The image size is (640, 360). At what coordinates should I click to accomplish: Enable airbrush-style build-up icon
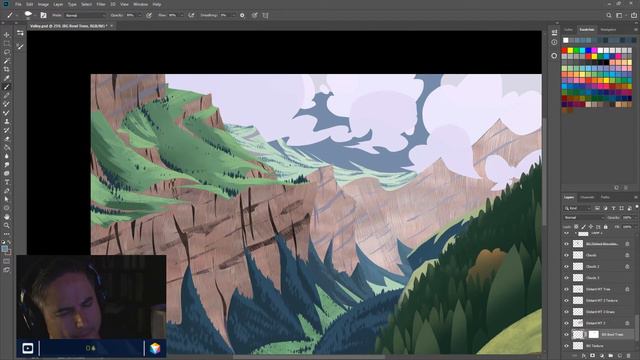click(191, 15)
